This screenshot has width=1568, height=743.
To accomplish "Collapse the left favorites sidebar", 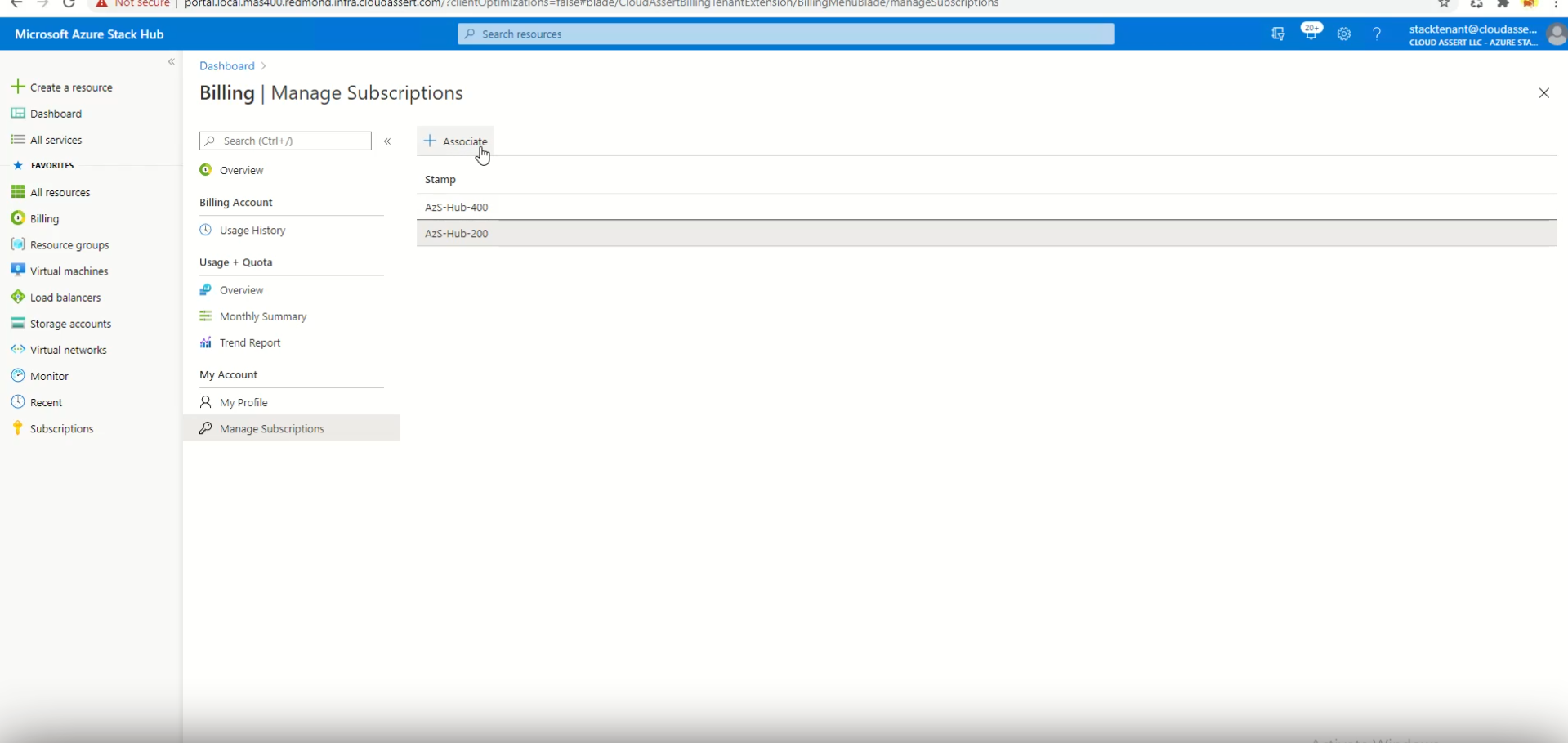I will (x=172, y=62).
